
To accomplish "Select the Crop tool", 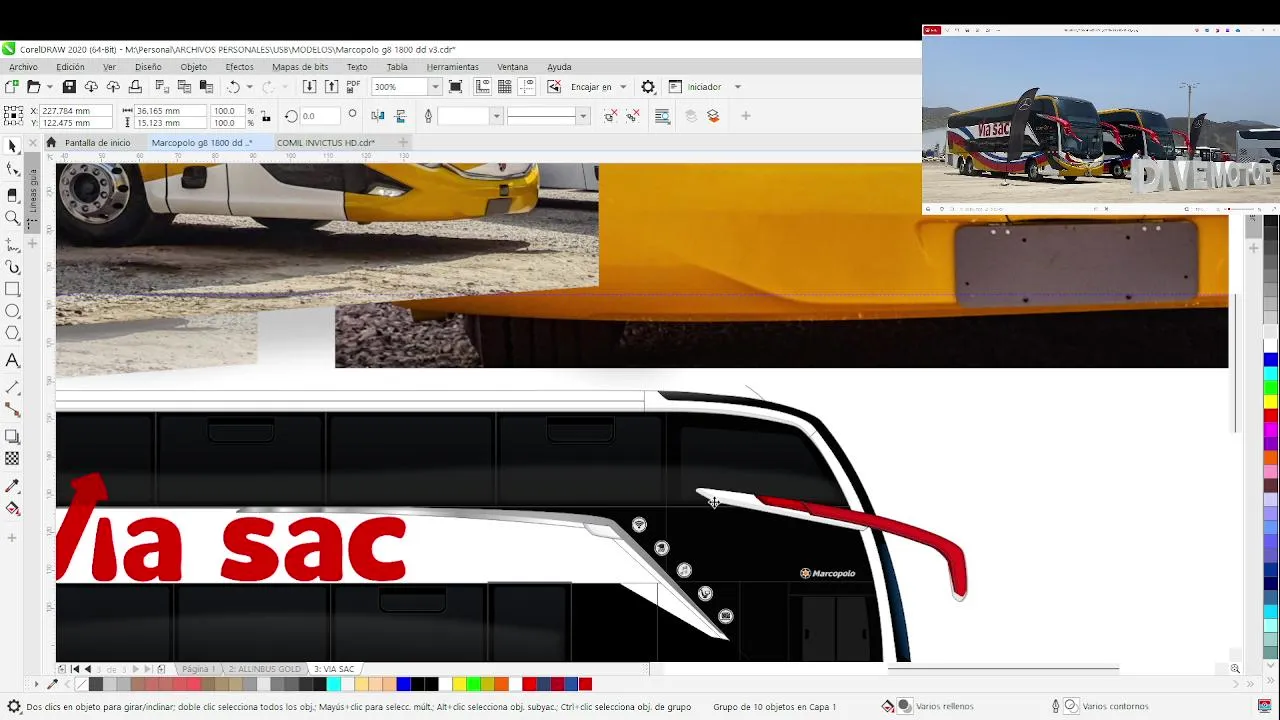I will (x=12, y=195).
